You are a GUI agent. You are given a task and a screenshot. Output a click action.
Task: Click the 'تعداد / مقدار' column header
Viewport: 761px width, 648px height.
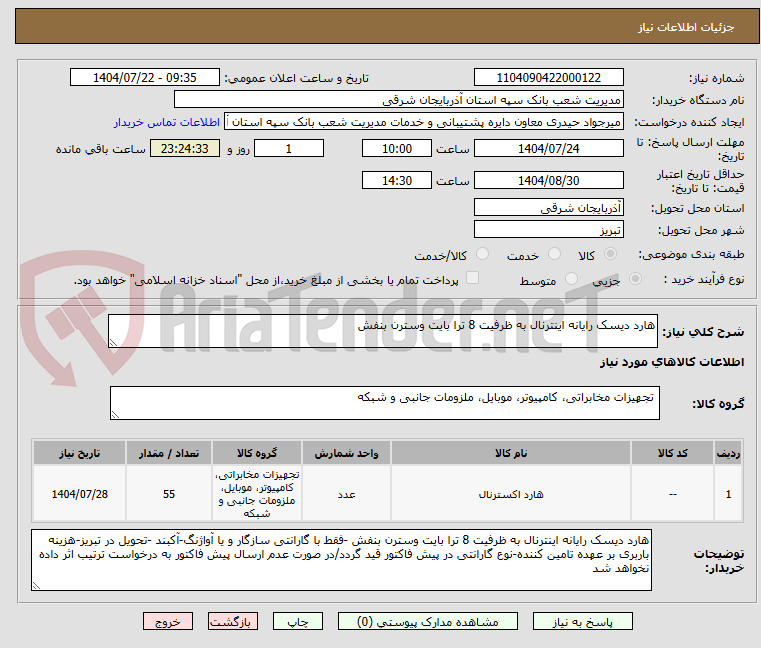point(168,453)
